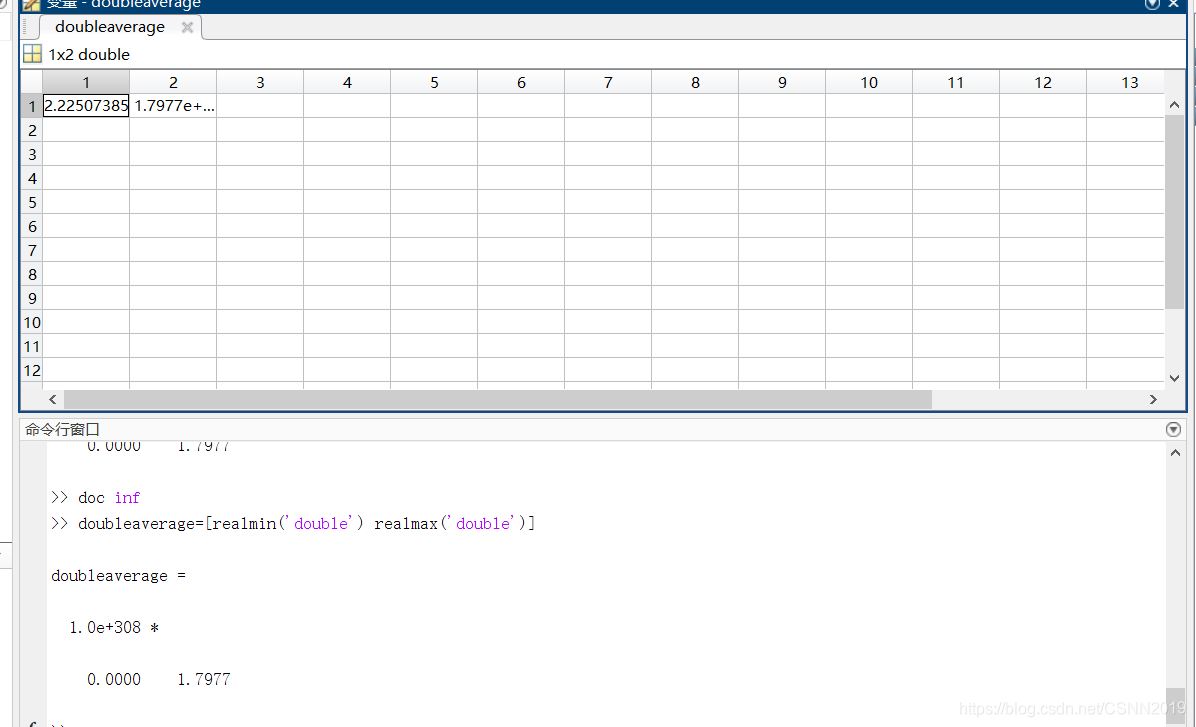Click the bottom 1.7977 output value
The image size is (1196, 727).
click(x=204, y=679)
